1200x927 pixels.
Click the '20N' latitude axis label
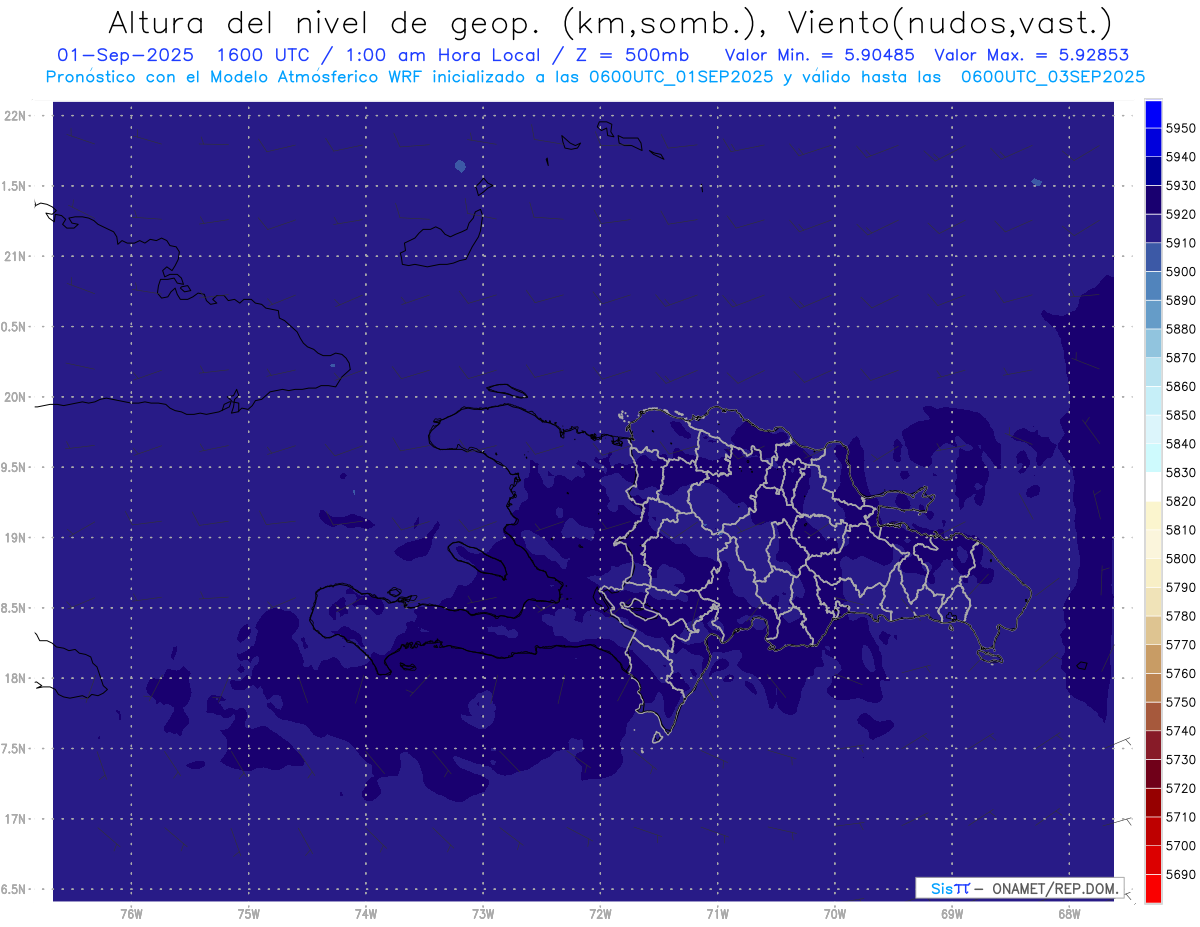point(15,397)
